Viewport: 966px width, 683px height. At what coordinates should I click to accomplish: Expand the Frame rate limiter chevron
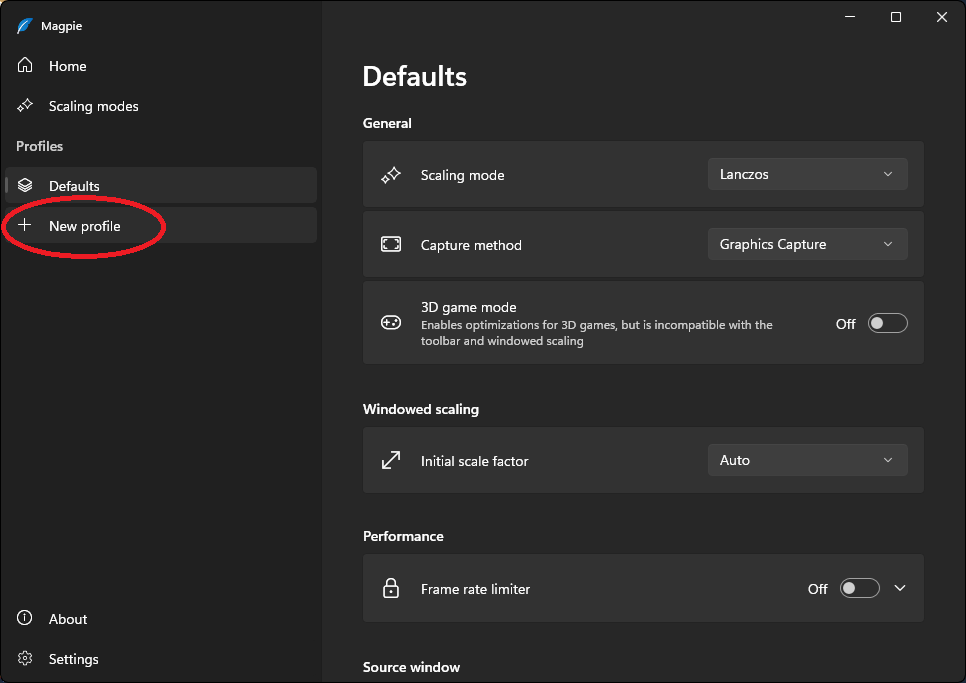(900, 589)
